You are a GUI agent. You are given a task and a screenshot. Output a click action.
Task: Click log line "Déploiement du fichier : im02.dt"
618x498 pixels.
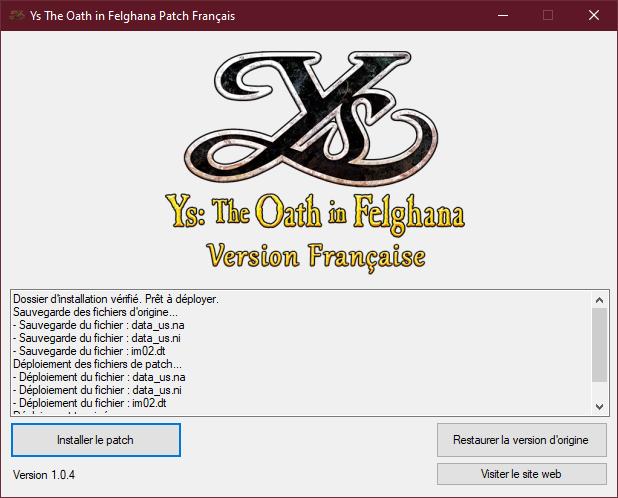(93, 403)
